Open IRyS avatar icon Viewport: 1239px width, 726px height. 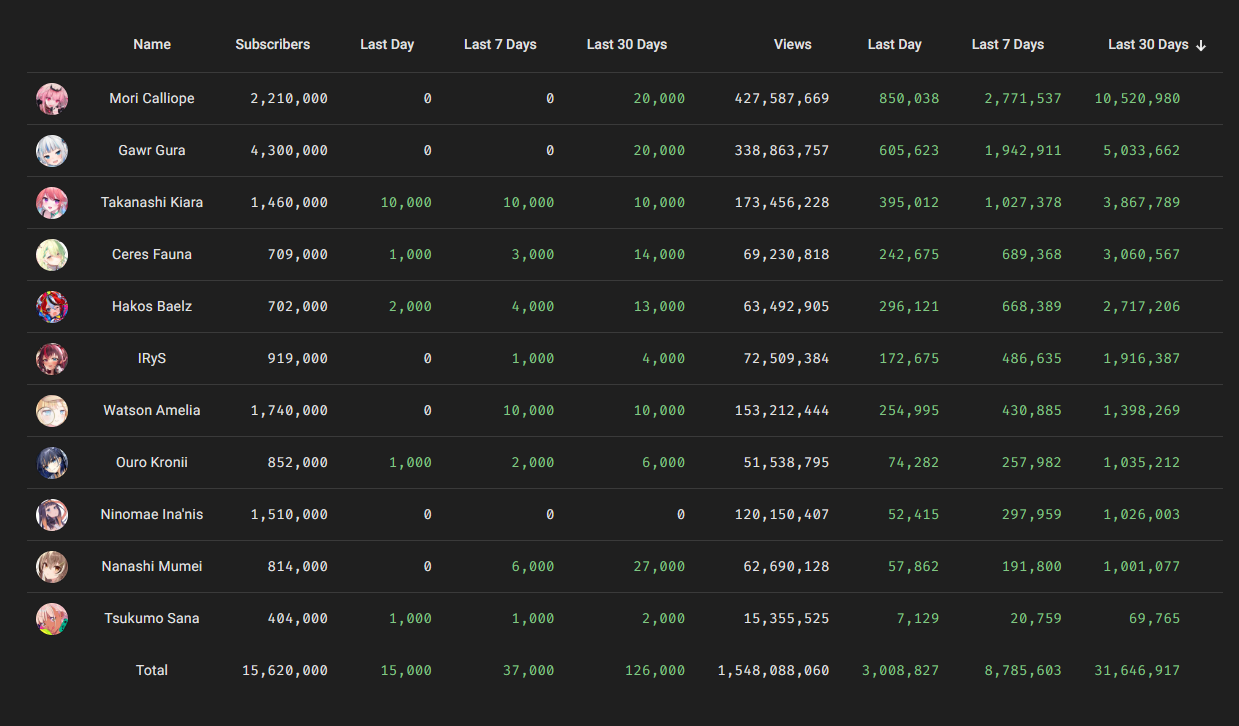[x=52, y=359]
